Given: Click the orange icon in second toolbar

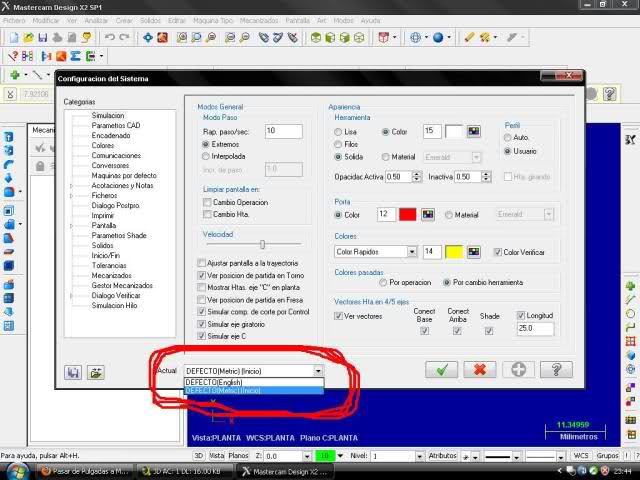Looking at the screenshot, I should (61, 56).
